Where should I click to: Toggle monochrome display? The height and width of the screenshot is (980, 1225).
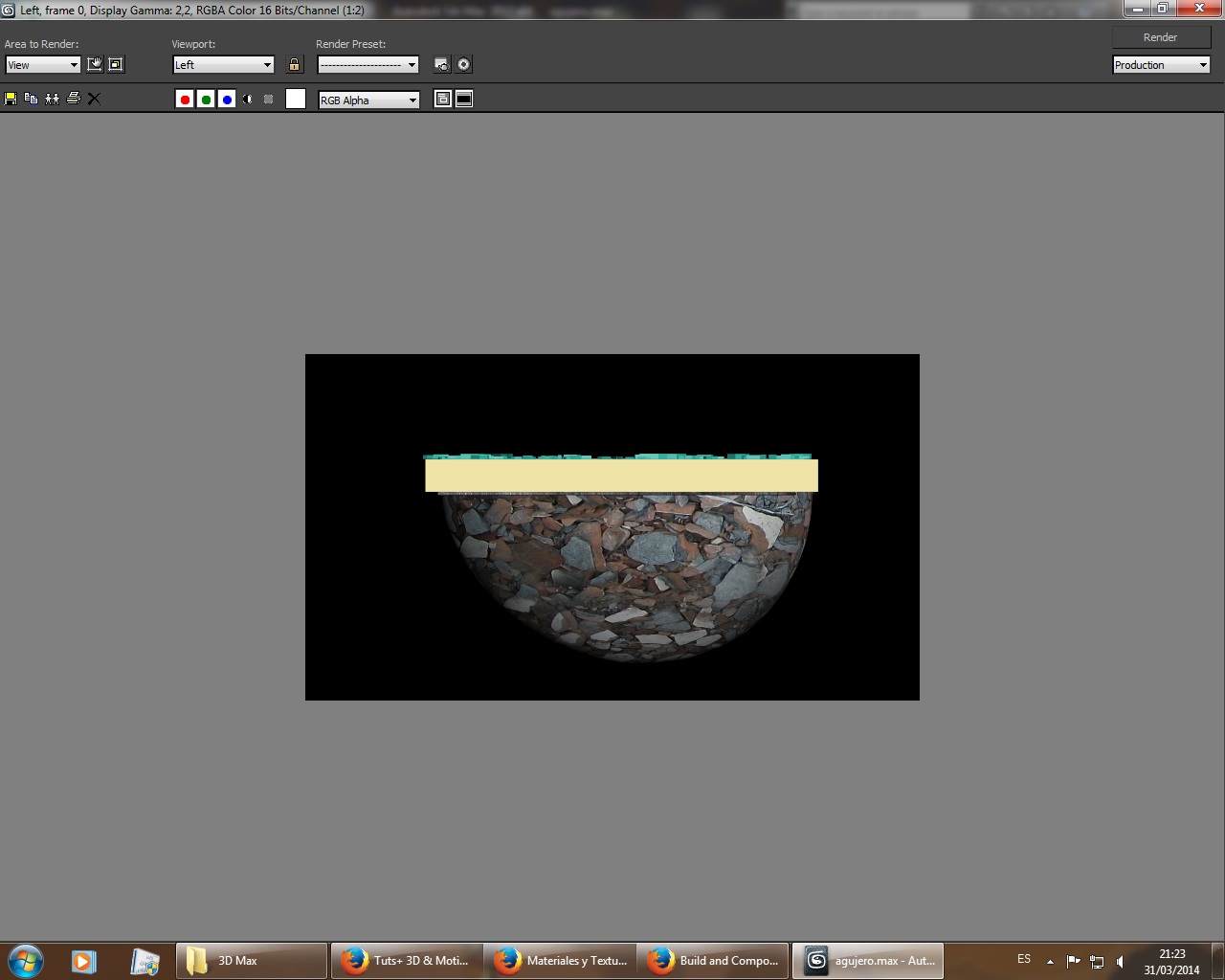269,100
